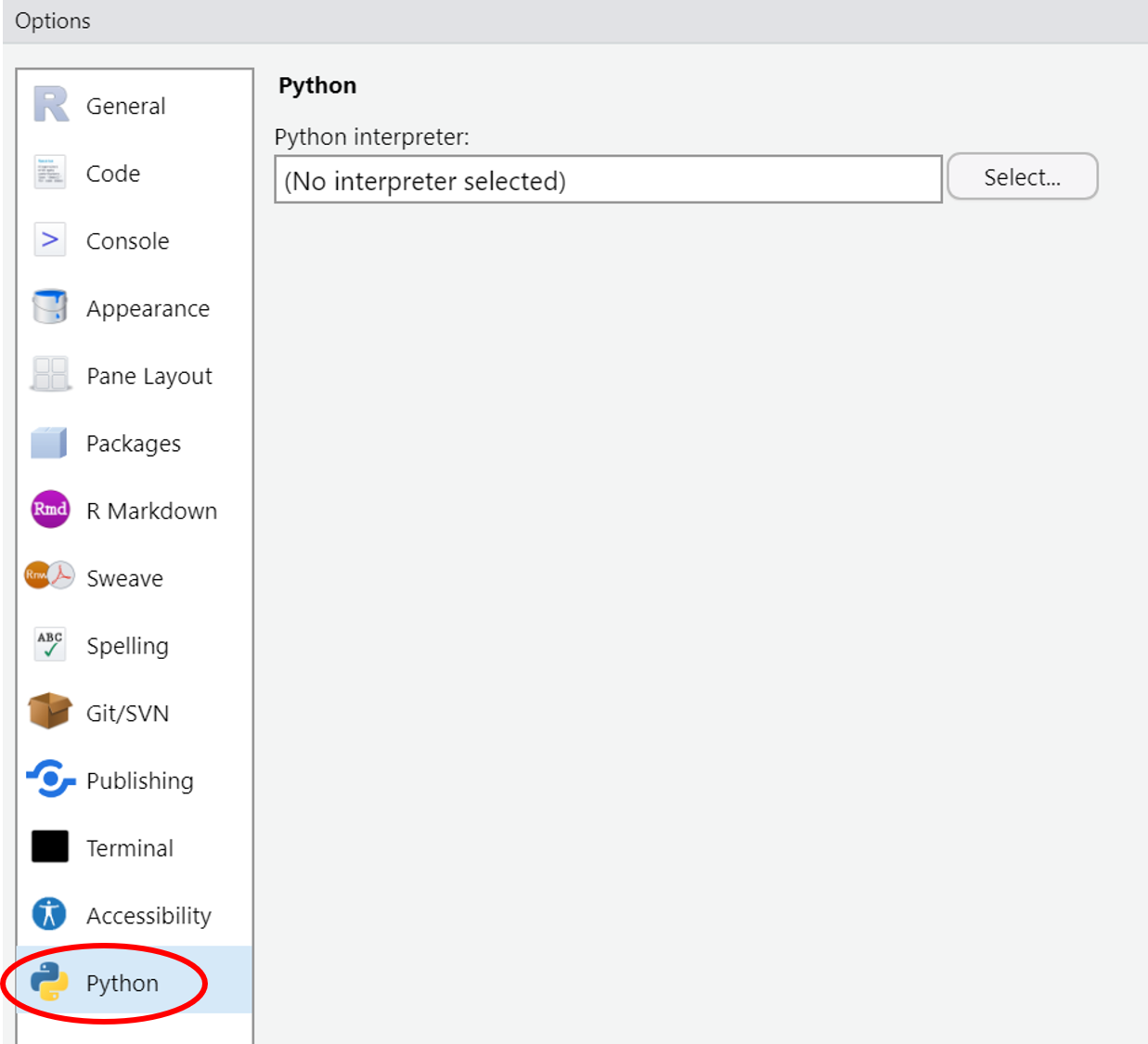Switch to the Code options
The image size is (1148, 1044).
pos(135,174)
